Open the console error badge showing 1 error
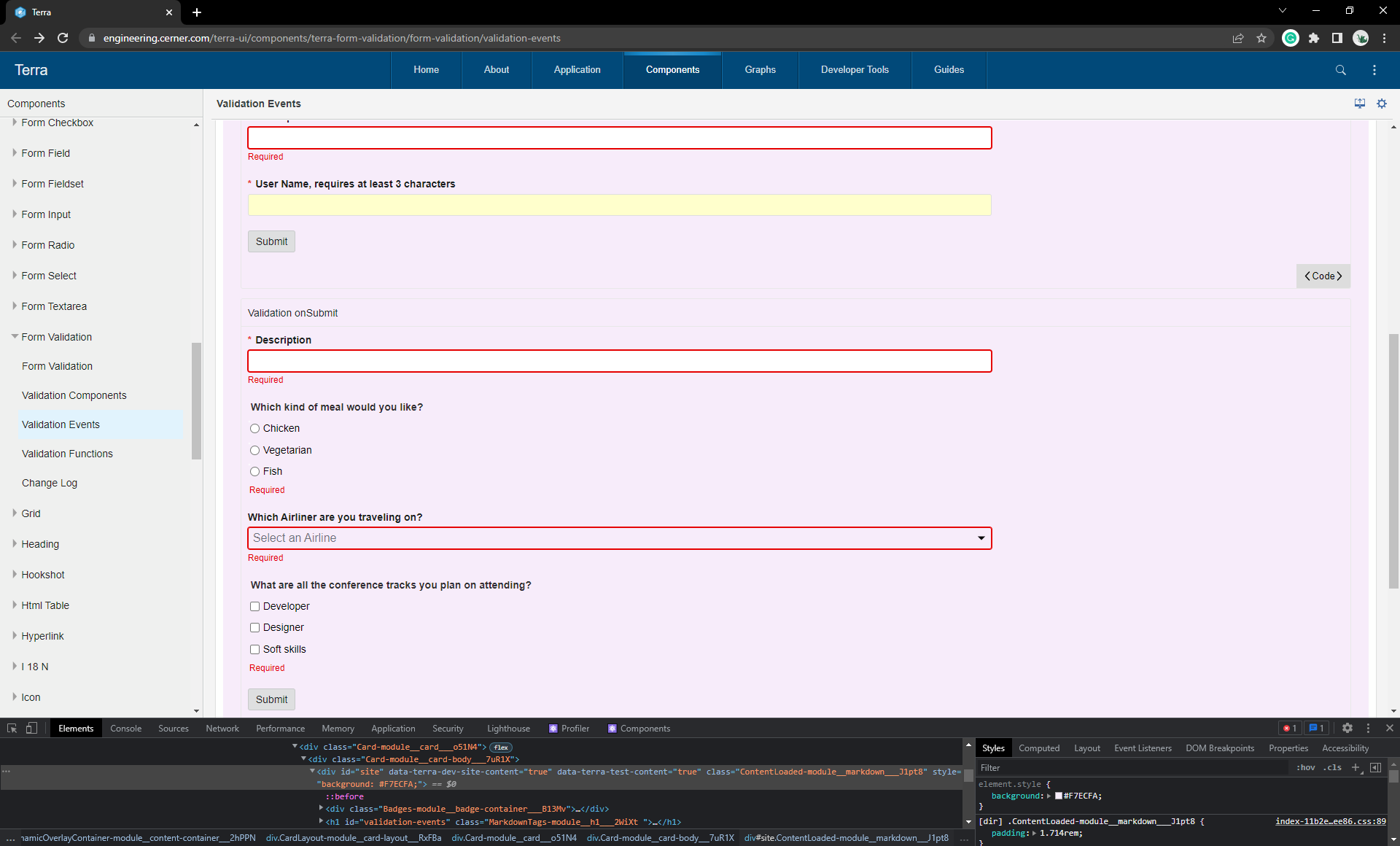 1289,728
